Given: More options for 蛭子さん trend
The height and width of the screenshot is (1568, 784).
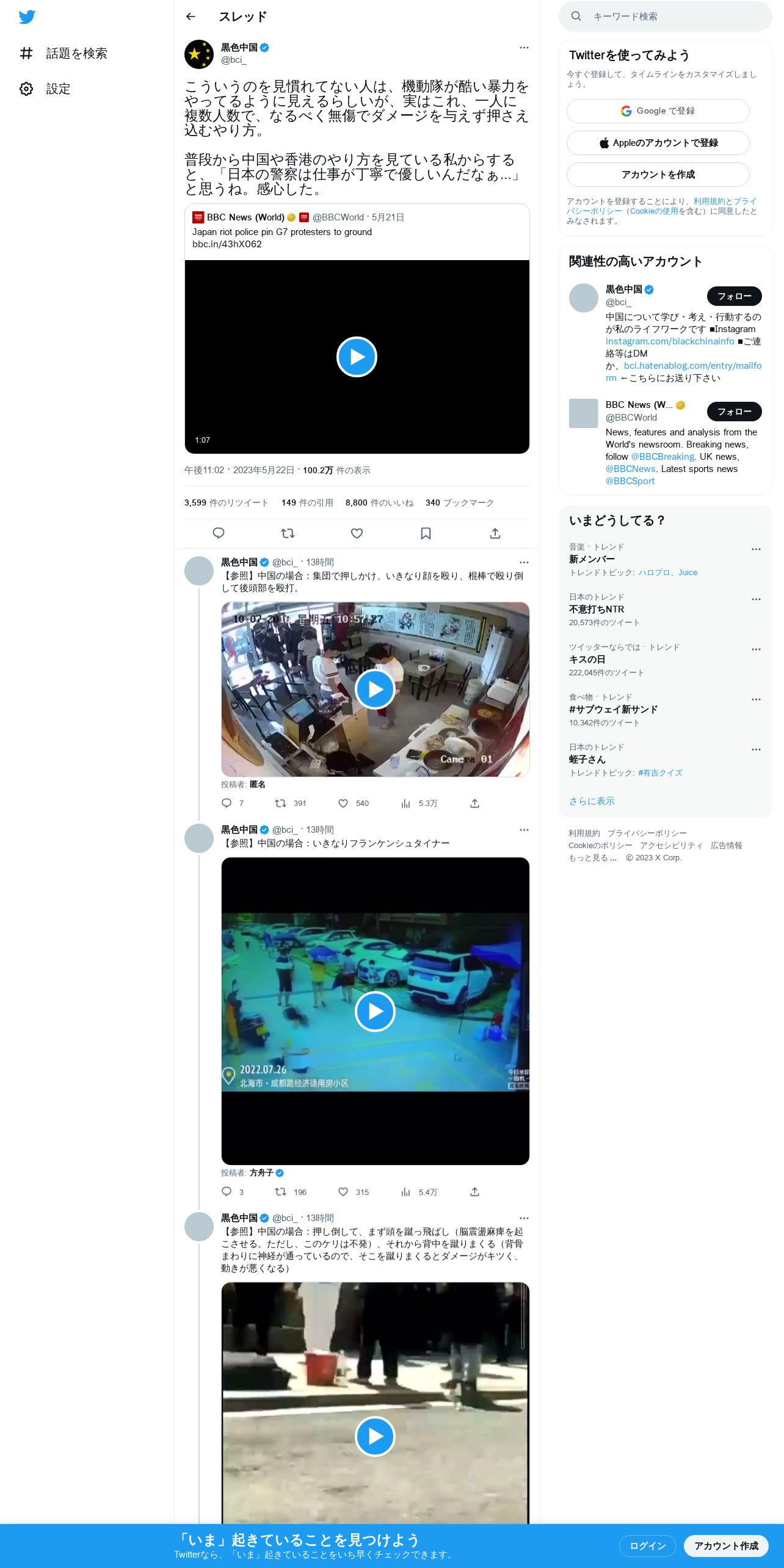Looking at the screenshot, I should point(756,749).
